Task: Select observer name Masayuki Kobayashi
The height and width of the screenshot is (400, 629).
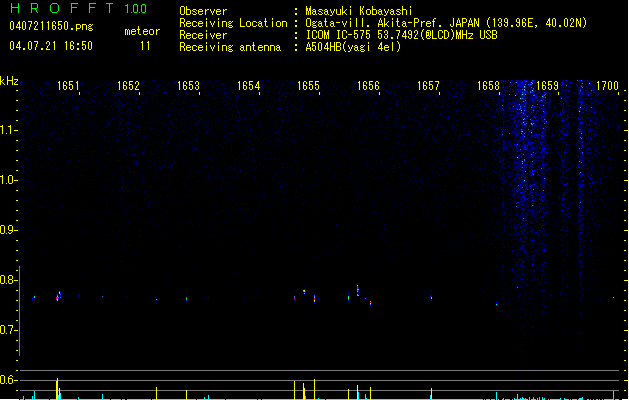Action: pyautogui.click(x=359, y=11)
